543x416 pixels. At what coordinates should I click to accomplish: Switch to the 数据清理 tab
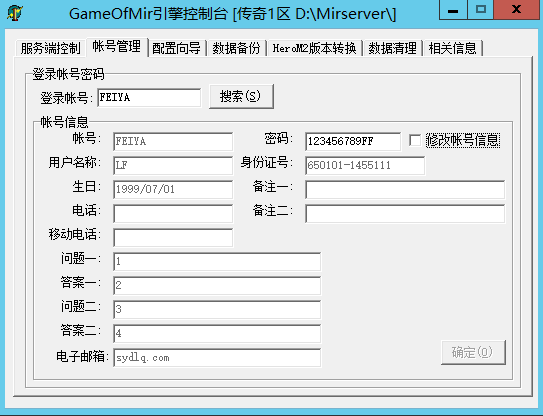pyautogui.click(x=392, y=48)
